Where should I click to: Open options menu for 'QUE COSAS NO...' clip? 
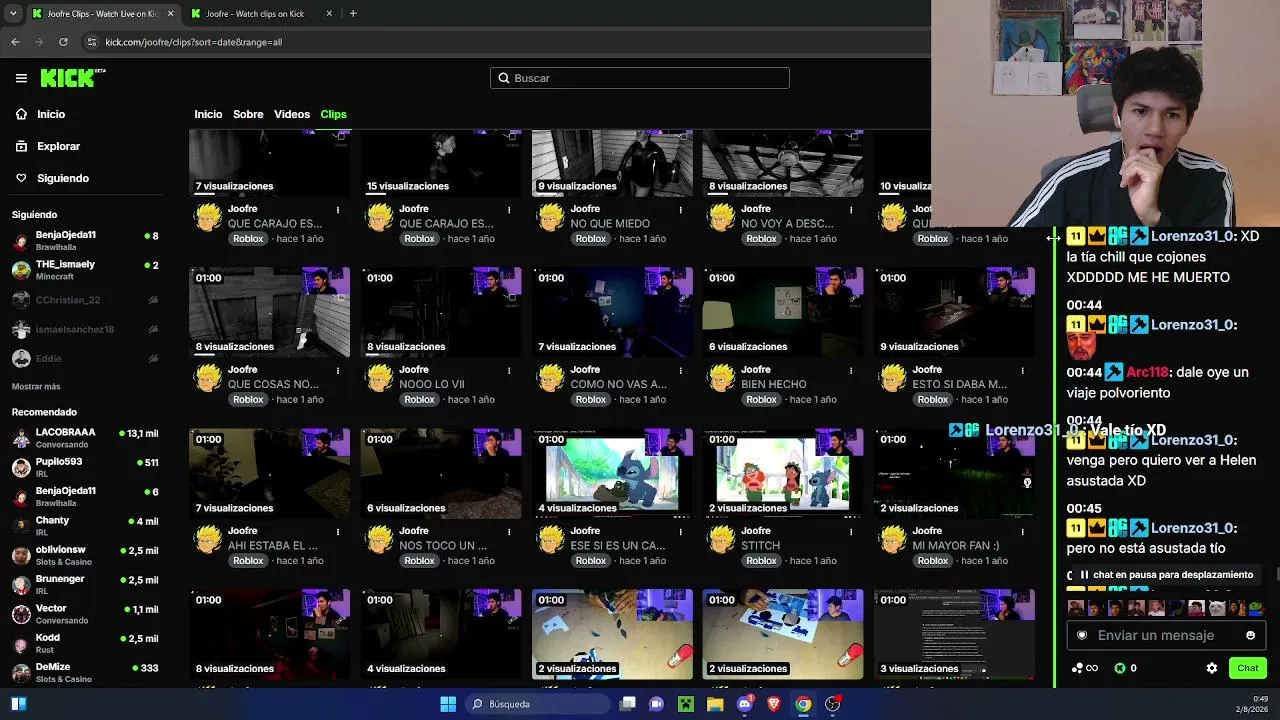click(338, 370)
